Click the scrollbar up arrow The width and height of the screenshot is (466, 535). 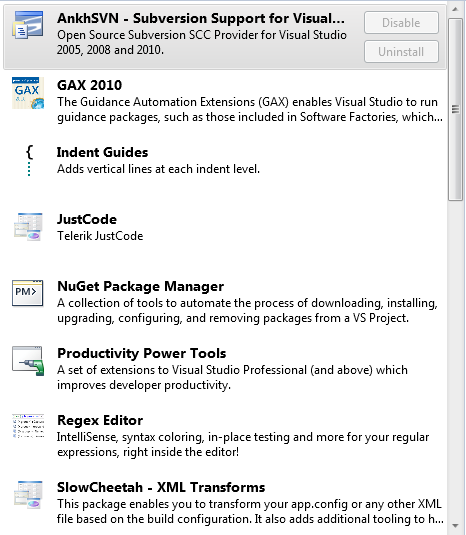[x=455, y=9]
